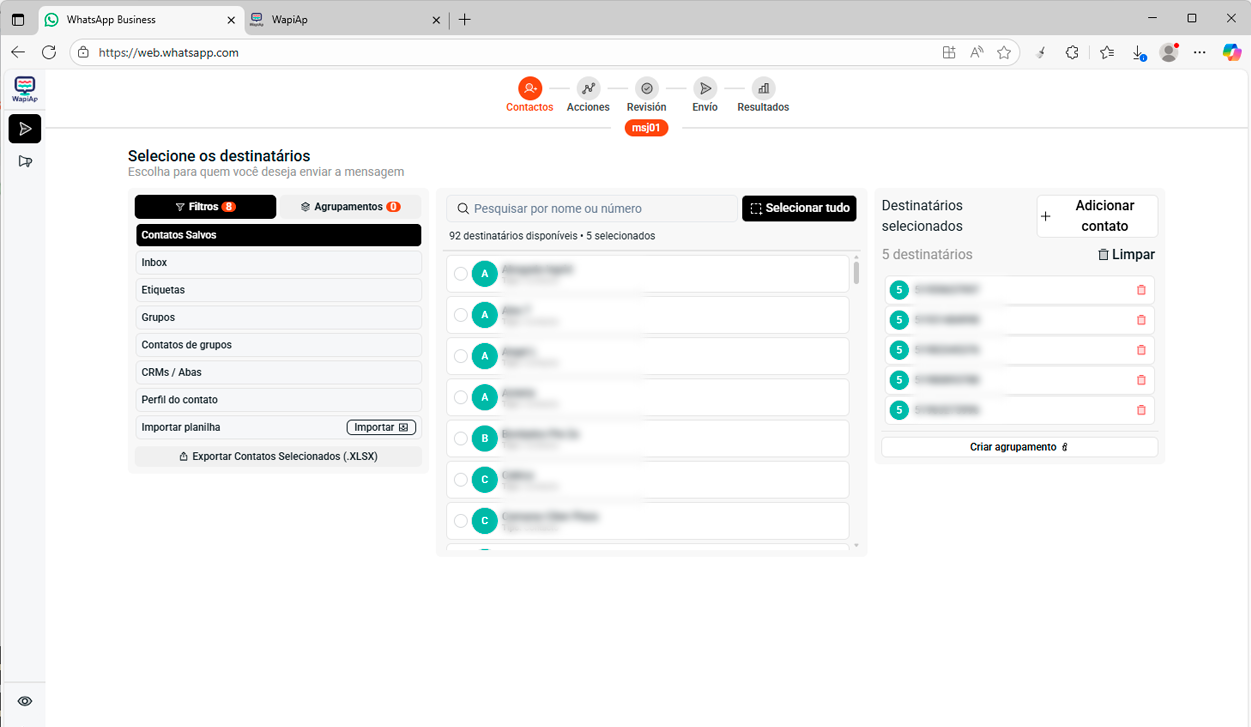The image size is (1251, 727).
Task: Select the Envío step icon
Action: (x=705, y=89)
